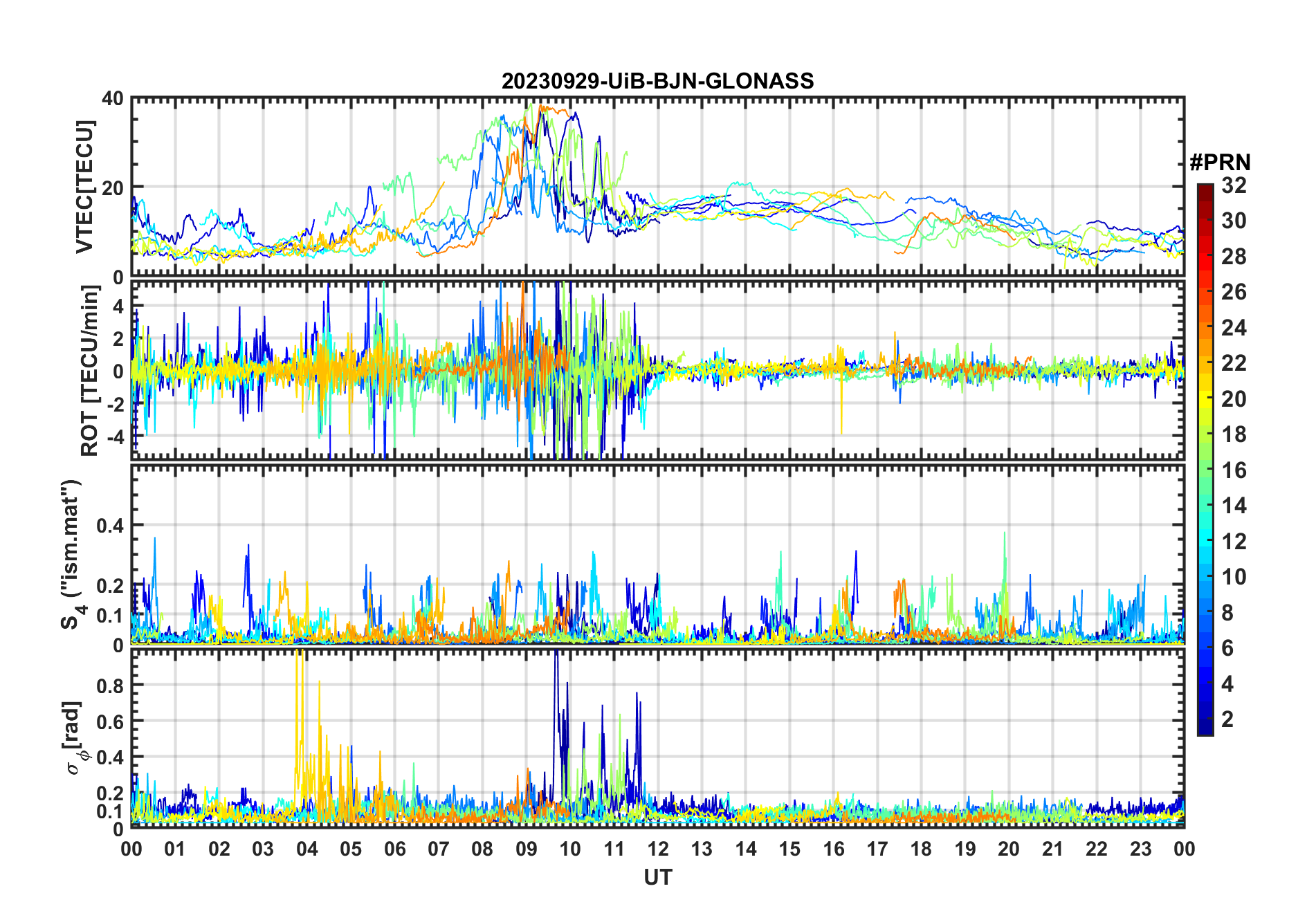Viewport: 1316px width, 920px height.
Task: Select the 18 tick on the UT axis
Action: click(x=921, y=849)
